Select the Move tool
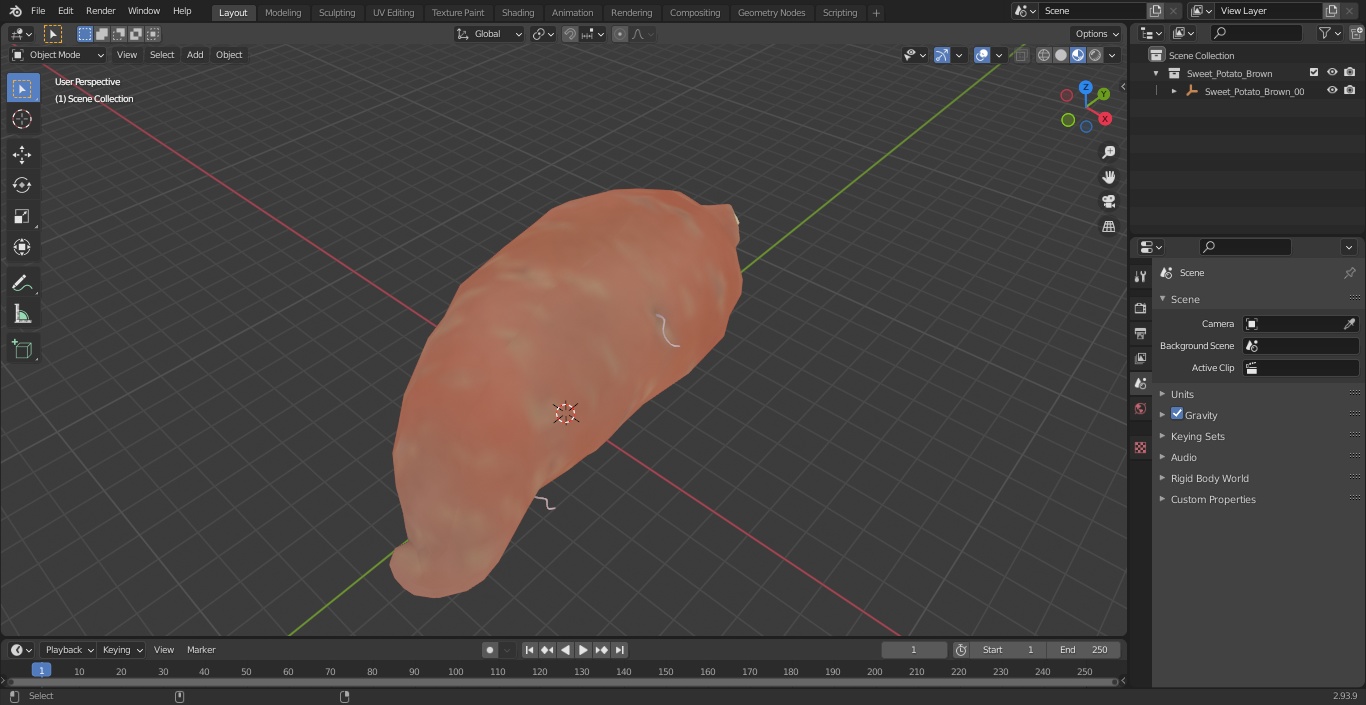1366x705 pixels. [x=22, y=154]
